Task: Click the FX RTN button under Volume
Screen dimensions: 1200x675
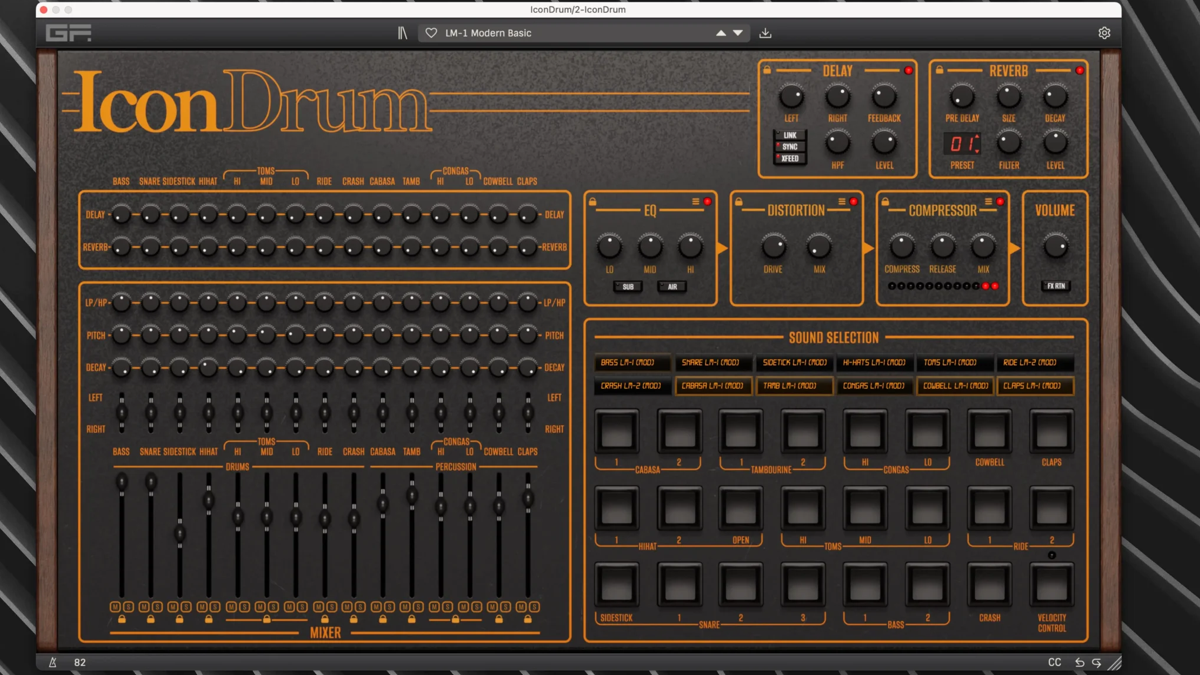Action: [1055, 287]
